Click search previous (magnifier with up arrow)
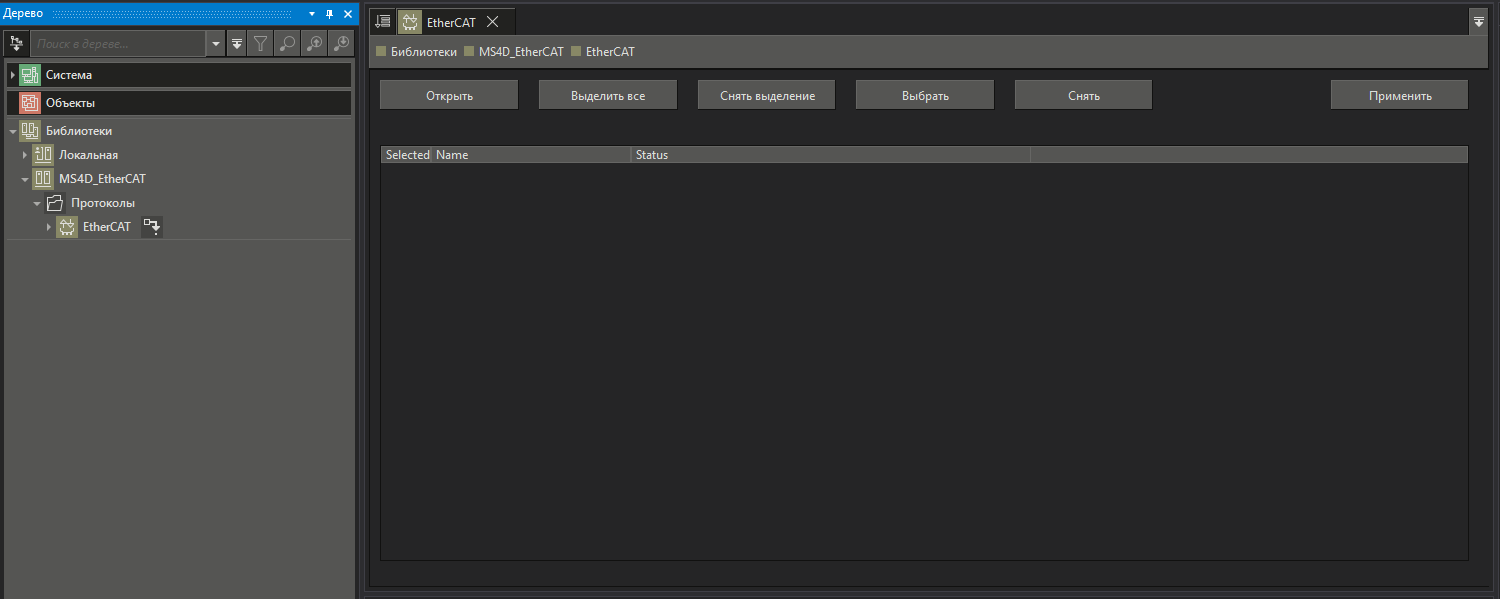Screen dimensions: 1500x599 click(314, 44)
